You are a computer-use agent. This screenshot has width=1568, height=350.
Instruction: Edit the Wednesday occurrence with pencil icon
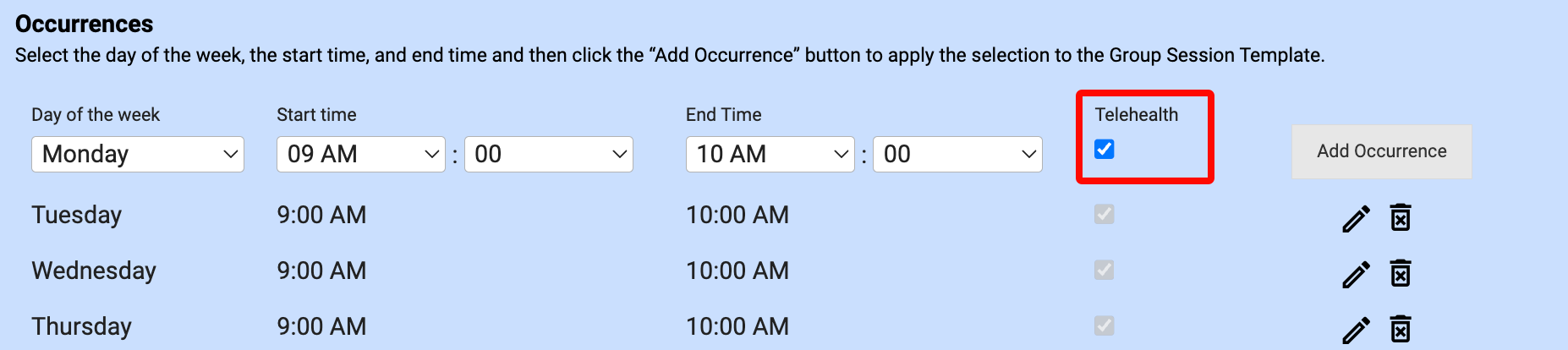(1356, 275)
